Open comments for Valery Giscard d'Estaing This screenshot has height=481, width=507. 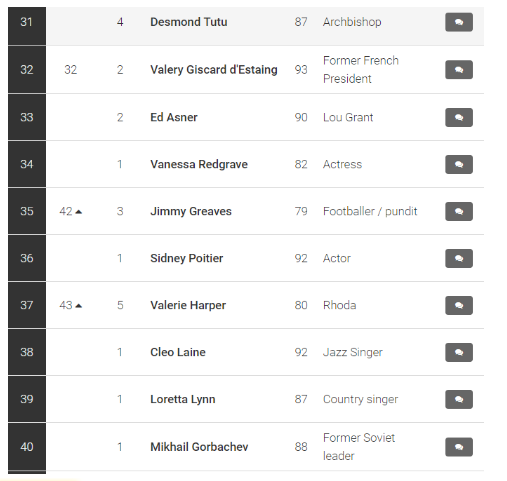[459, 70]
